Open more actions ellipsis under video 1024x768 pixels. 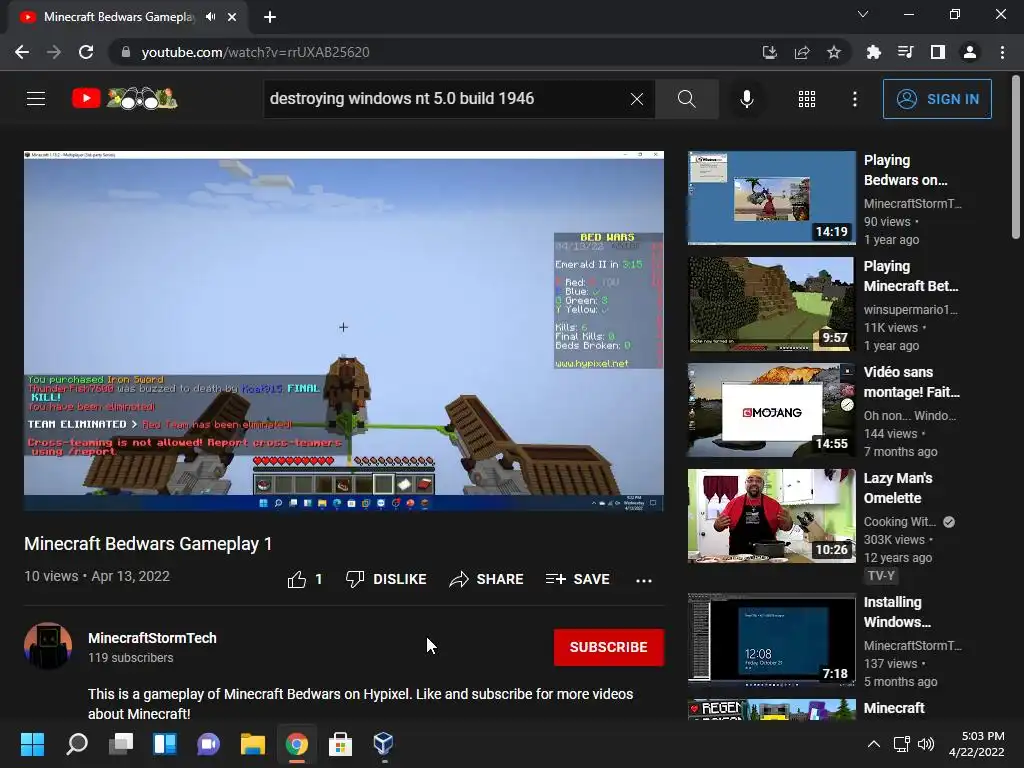click(x=643, y=580)
